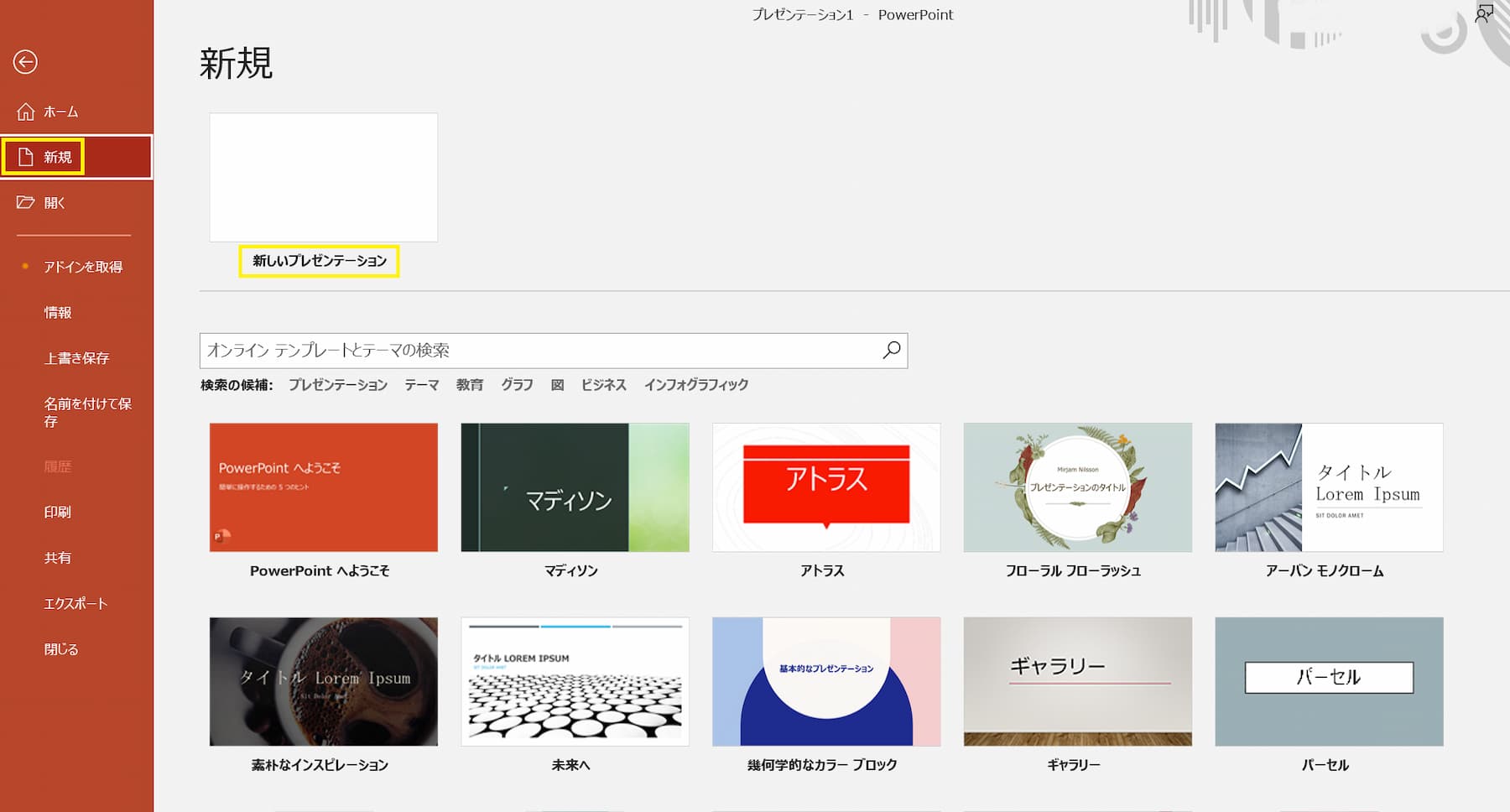Click the パーセル caption below thumbnail
The height and width of the screenshot is (812, 1510).
click(x=1325, y=765)
